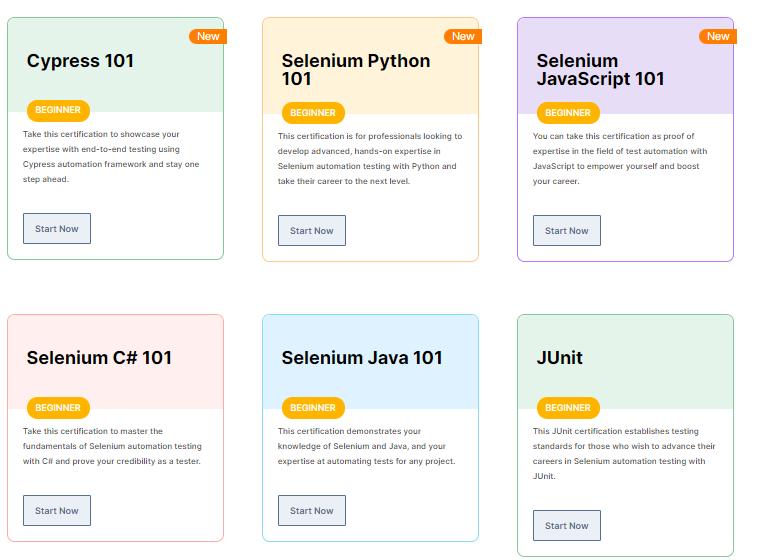Click the New ribbon on Selenium JavaScript 101
762x560 pixels.
(718, 37)
